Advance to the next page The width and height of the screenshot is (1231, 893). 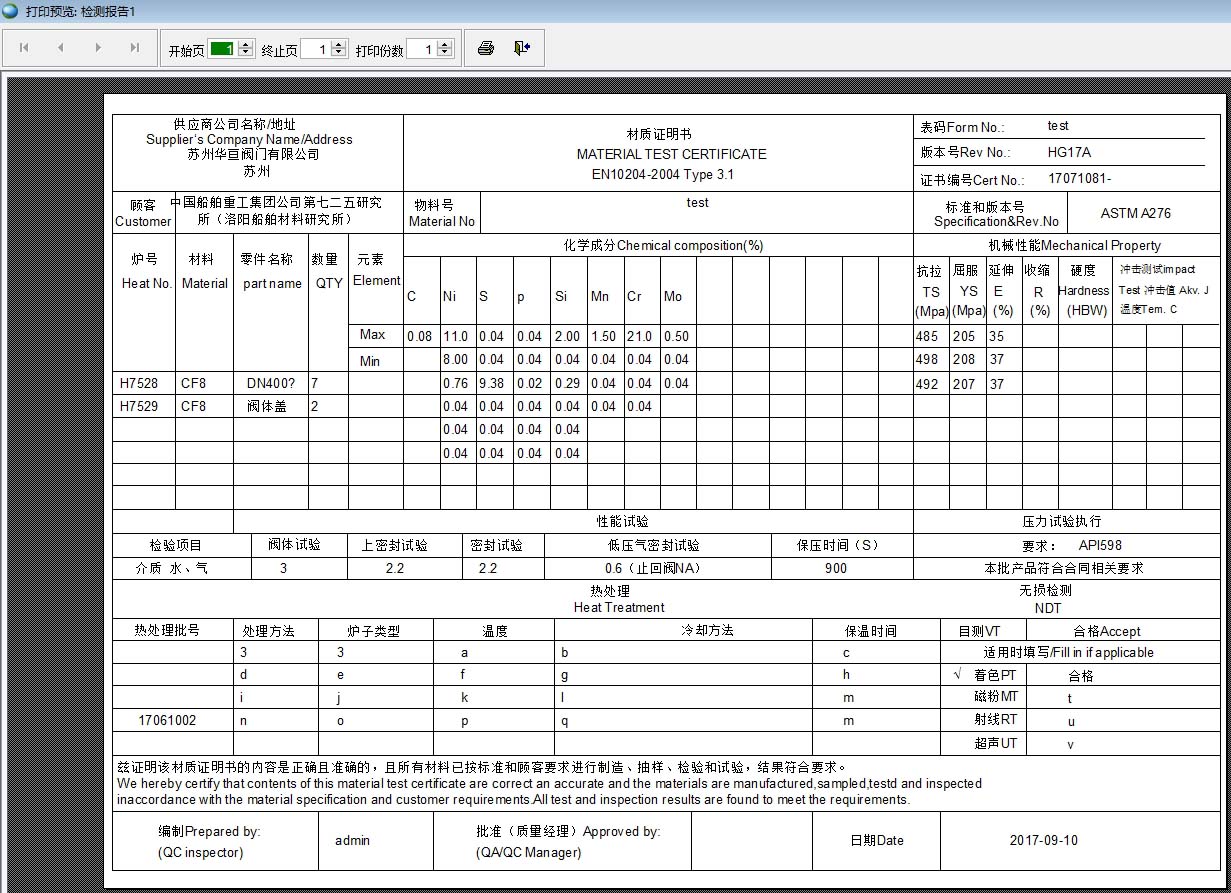pos(98,48)
